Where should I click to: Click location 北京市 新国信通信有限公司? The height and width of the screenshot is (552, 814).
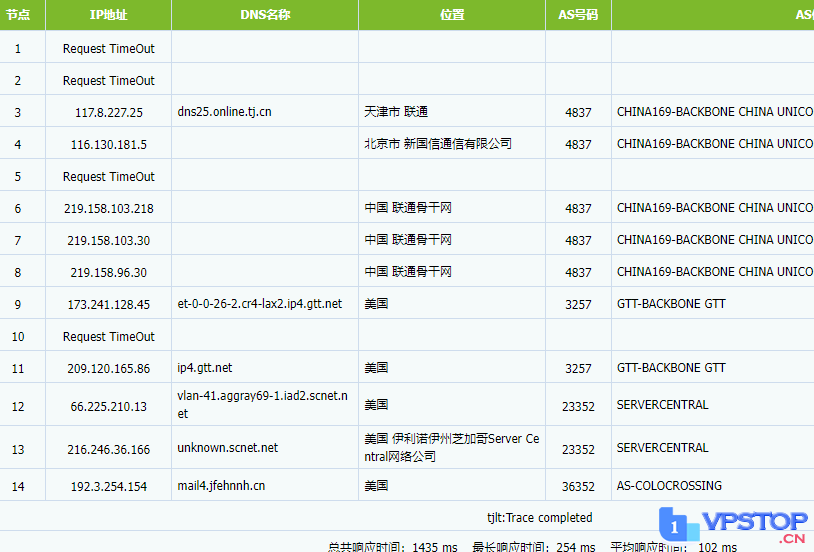coord(438,144)
